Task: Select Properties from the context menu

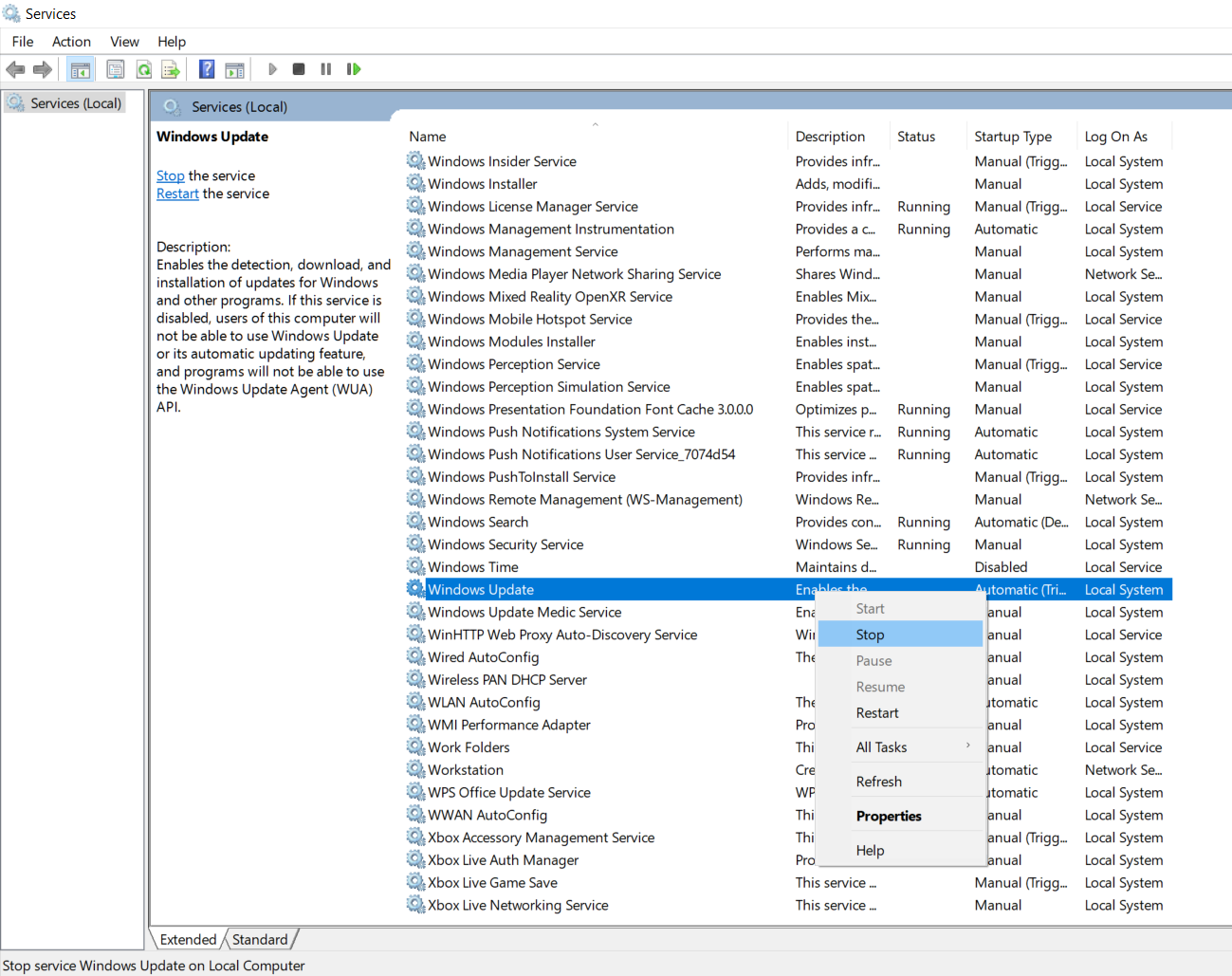Action: 889,817
